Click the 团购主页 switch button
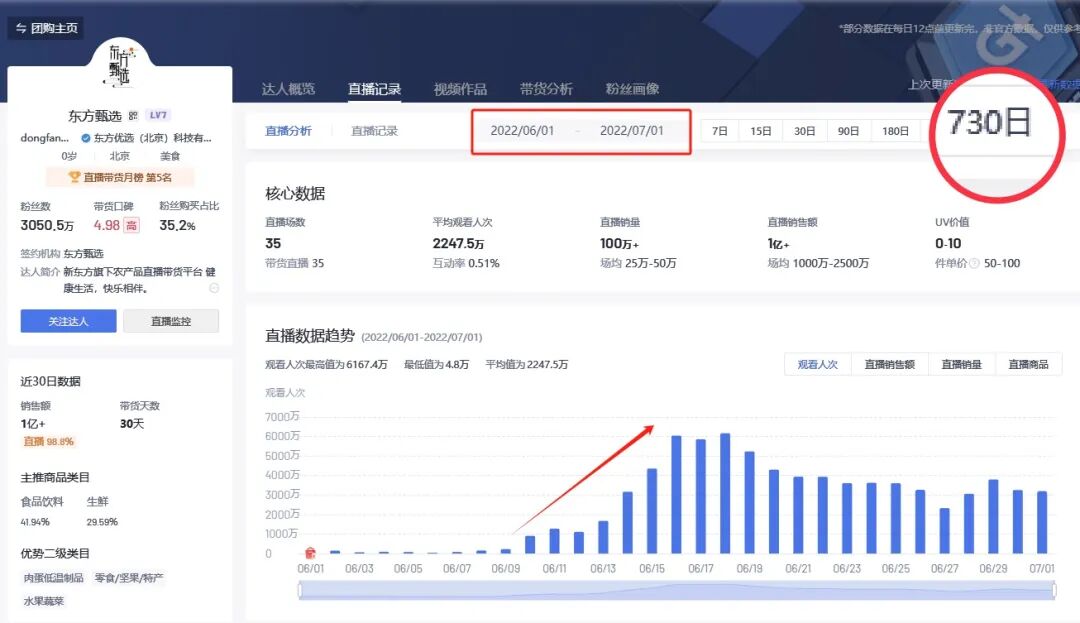Viewport: 1080px width, 623px height. click(45, 28)
